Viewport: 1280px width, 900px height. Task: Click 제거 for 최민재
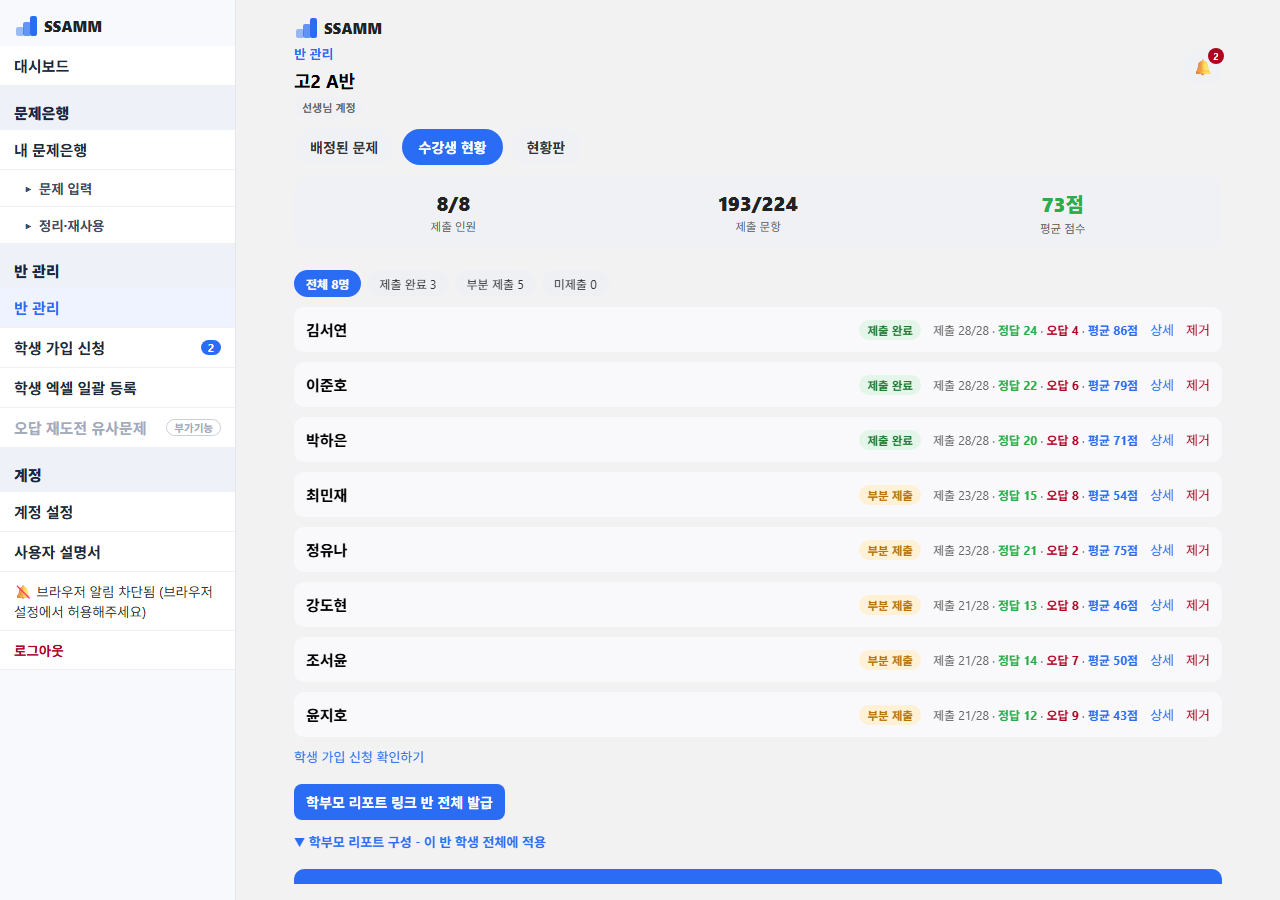(x=1198, y=495)
